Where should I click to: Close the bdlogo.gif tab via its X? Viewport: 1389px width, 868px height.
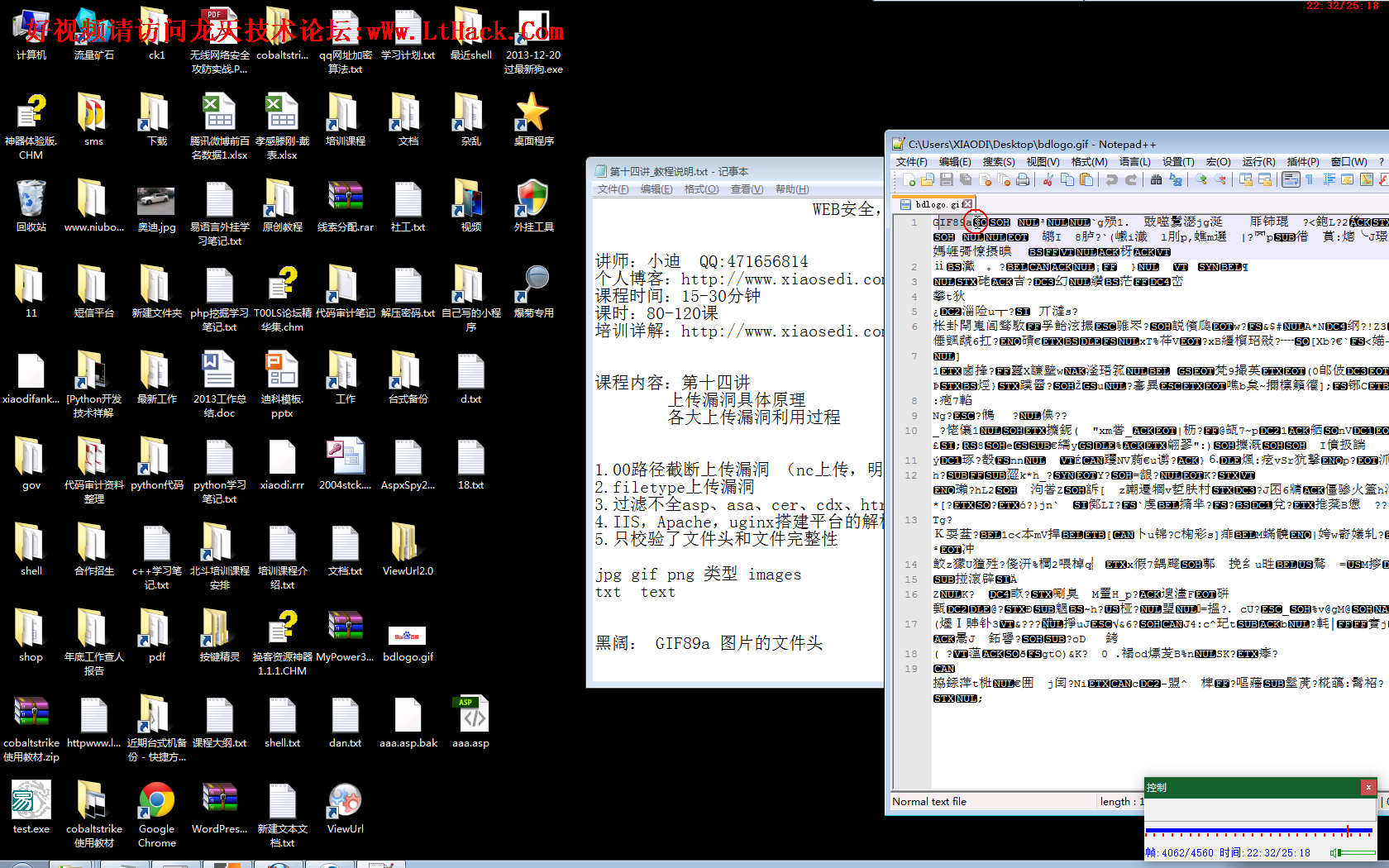pyautogui.click(x=967, y=204)
